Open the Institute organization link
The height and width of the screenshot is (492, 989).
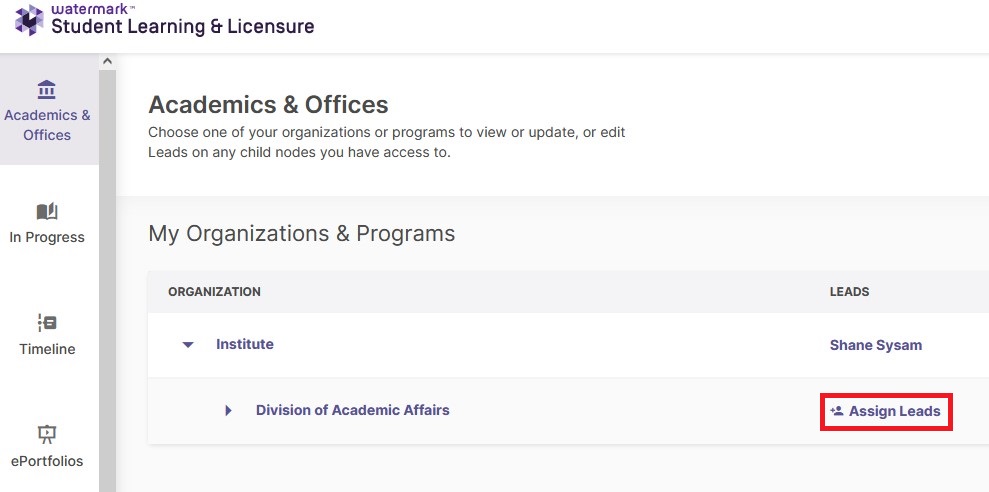(245, 344)
